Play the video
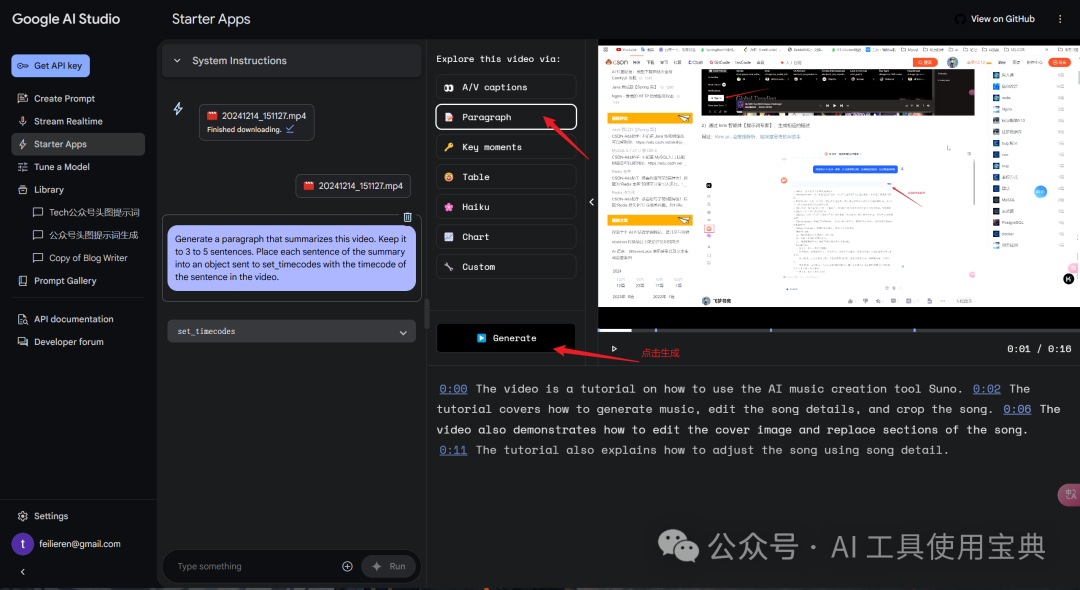Image resolution: width=1080 pixels, height=590 pixels. [614, 348]
